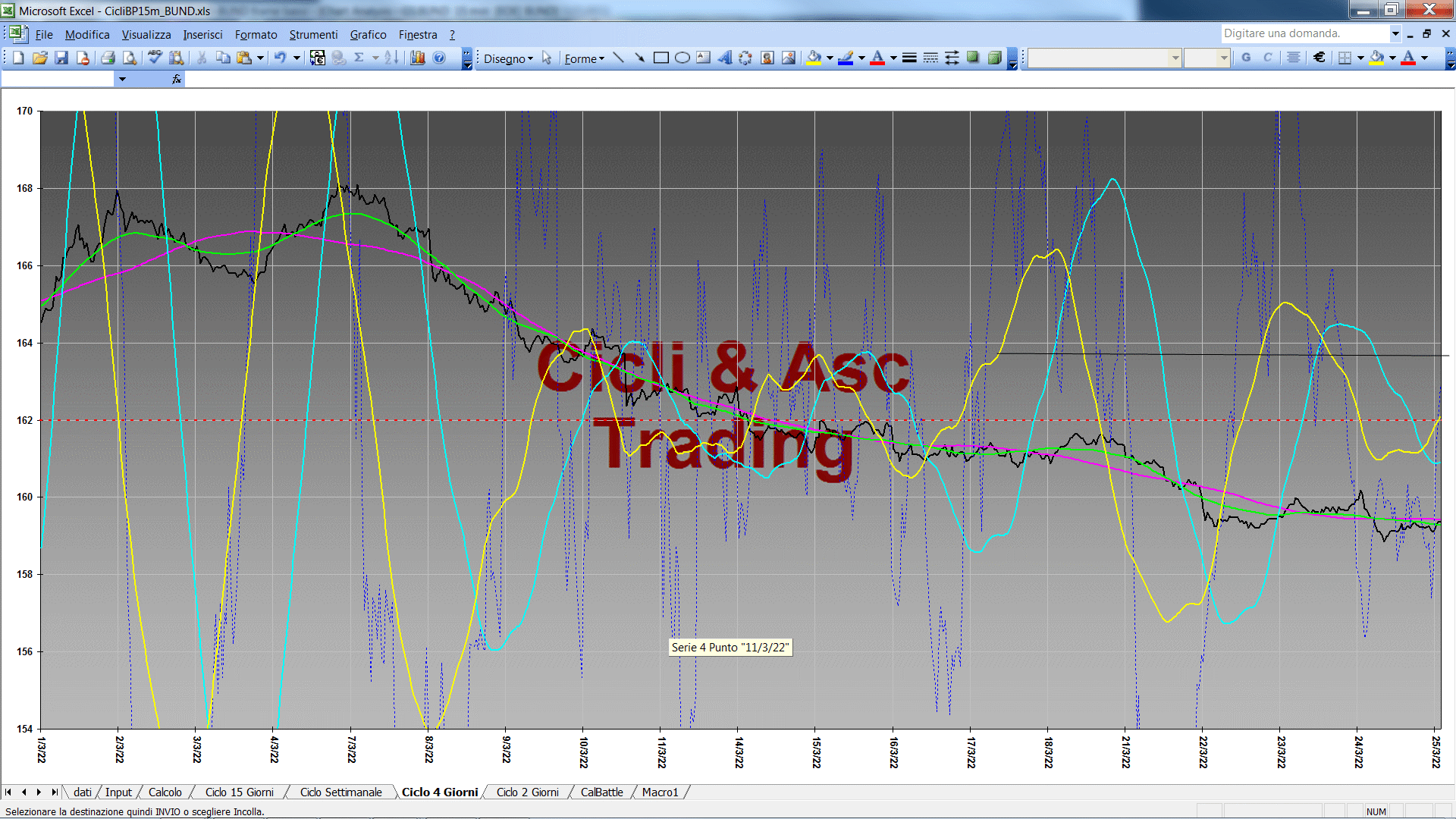This screenshot has width=1456, height=819.
Task: Select the Oval drawing tool
Action: (682, 58)
